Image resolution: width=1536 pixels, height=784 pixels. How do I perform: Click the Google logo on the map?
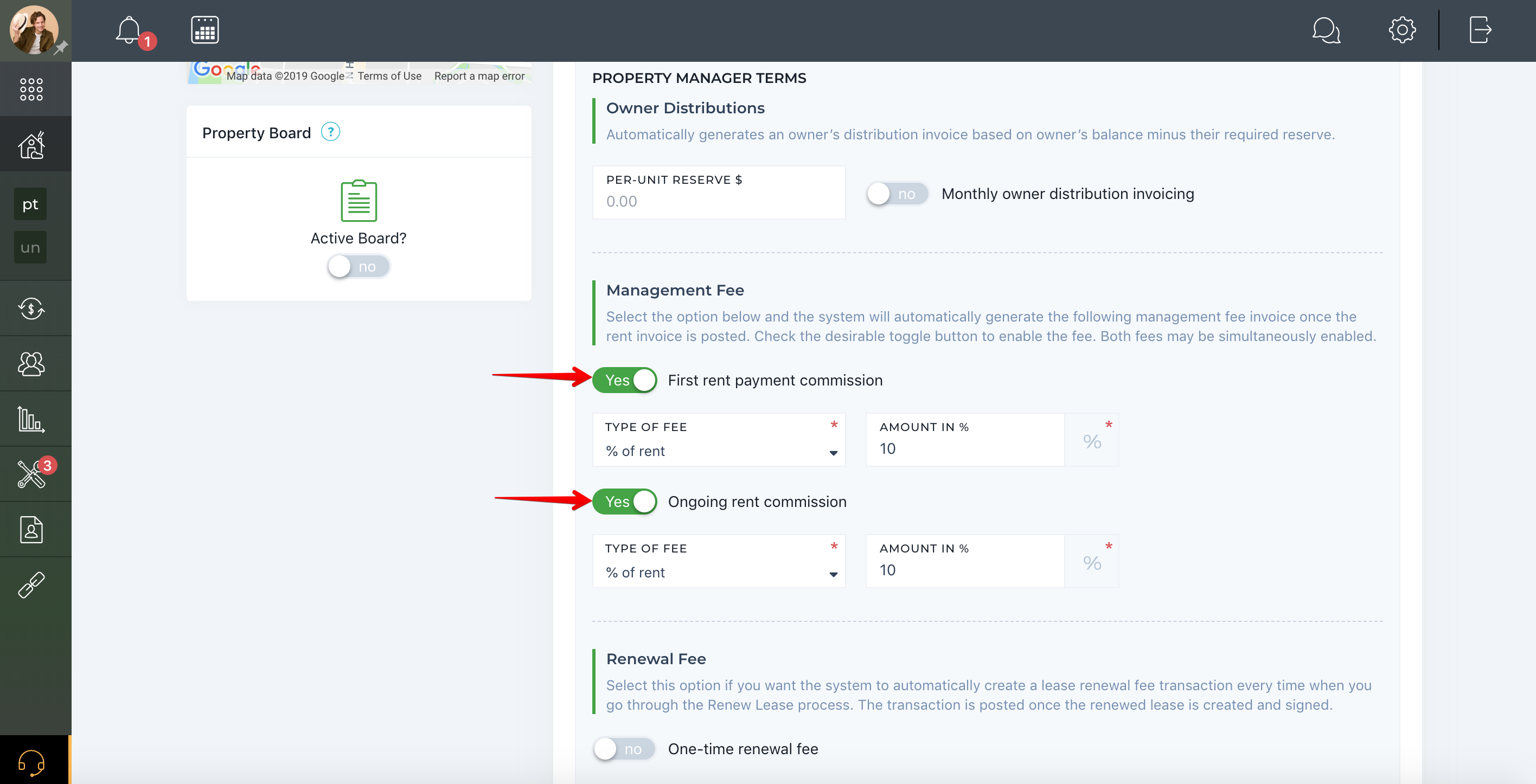(227, 70)
